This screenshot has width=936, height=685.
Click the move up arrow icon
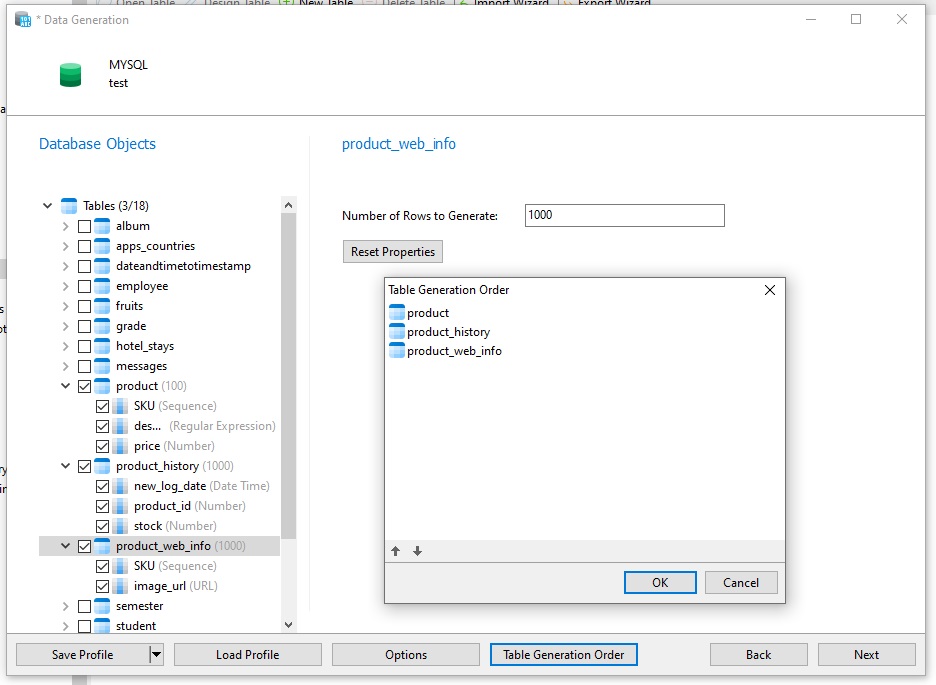click(x=396, y=551)
